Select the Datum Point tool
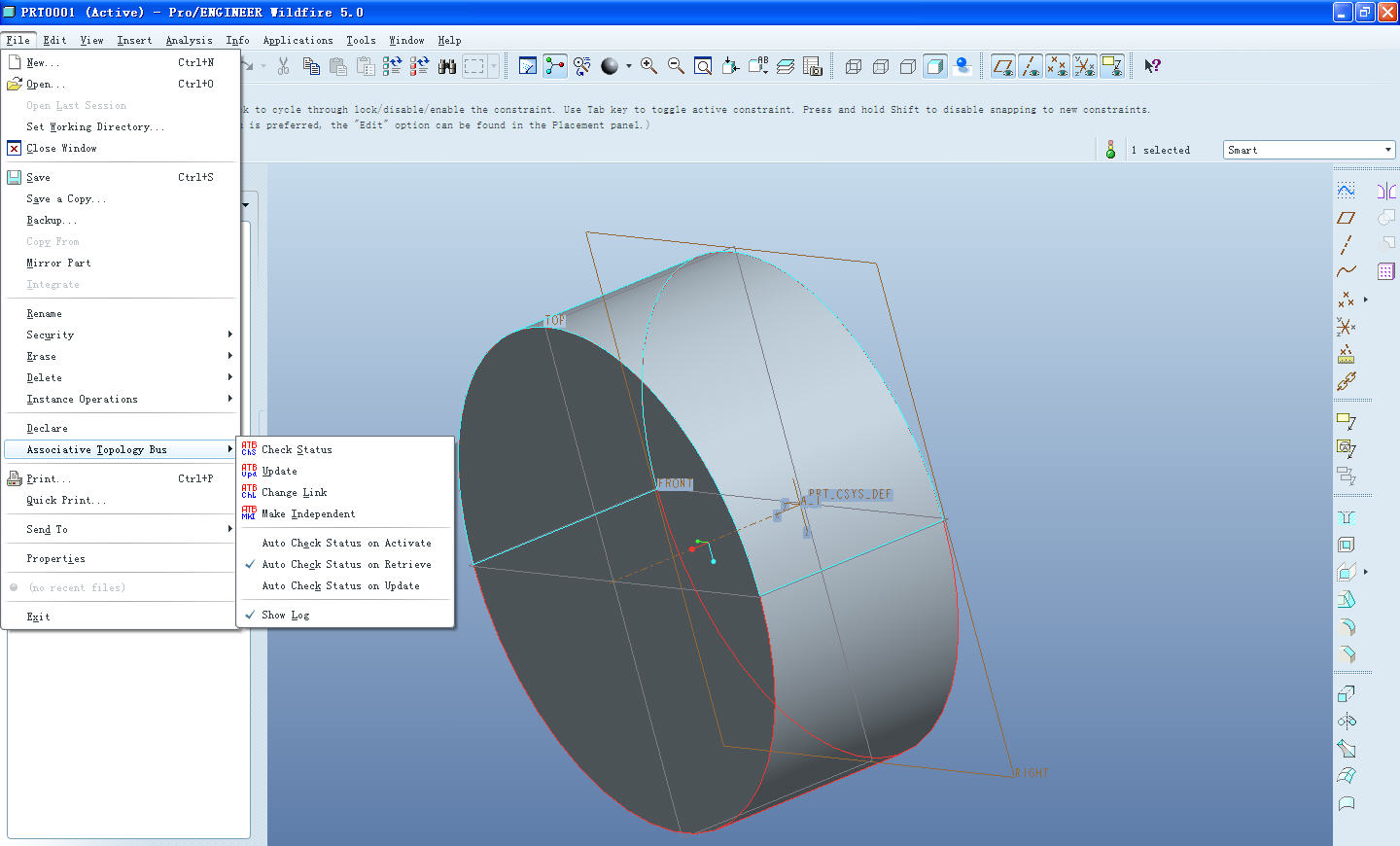 coord(1347,300)
